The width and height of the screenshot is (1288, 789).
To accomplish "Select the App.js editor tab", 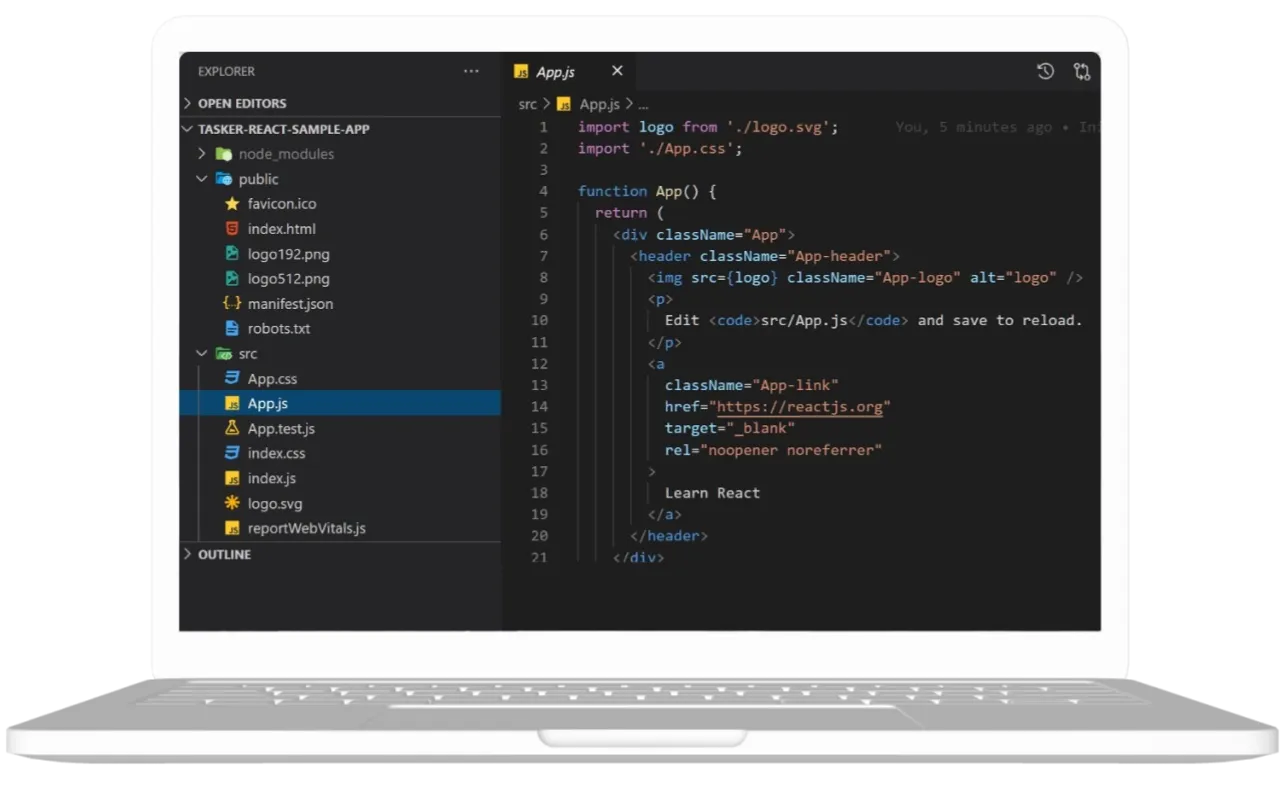I will tap(555, 72).
